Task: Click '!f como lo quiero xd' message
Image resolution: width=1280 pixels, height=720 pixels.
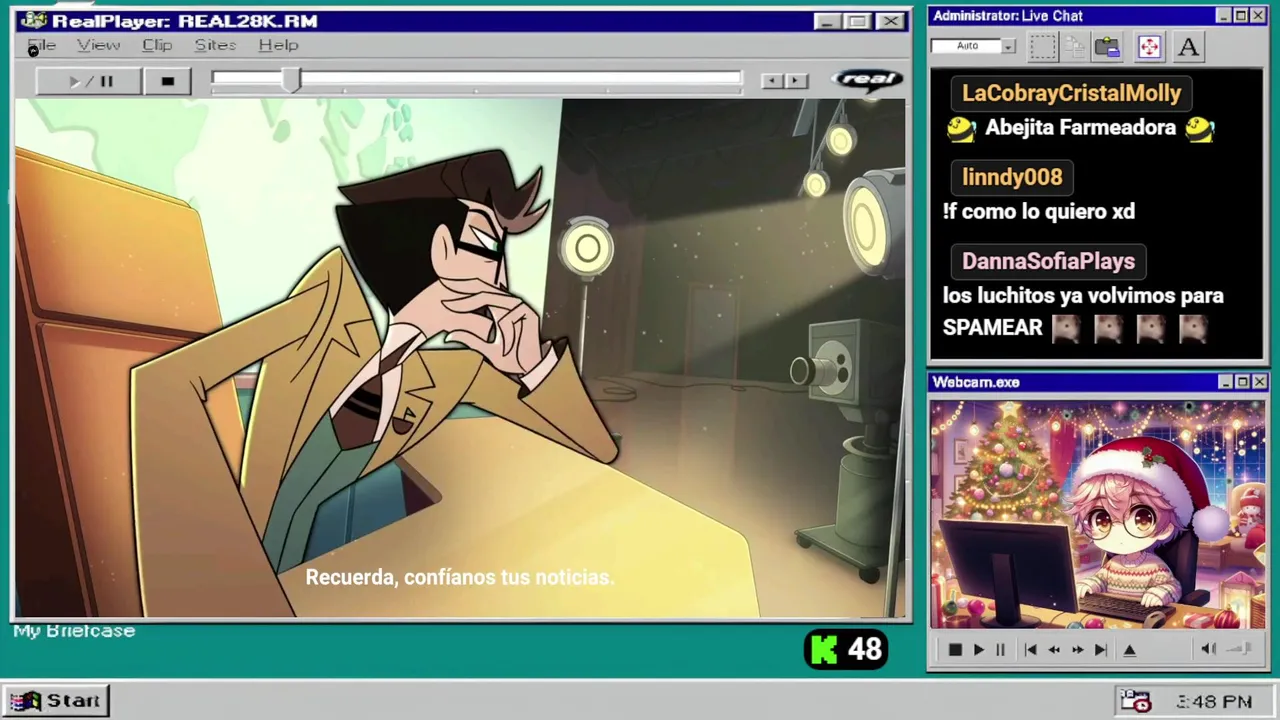Action: 1039,211
